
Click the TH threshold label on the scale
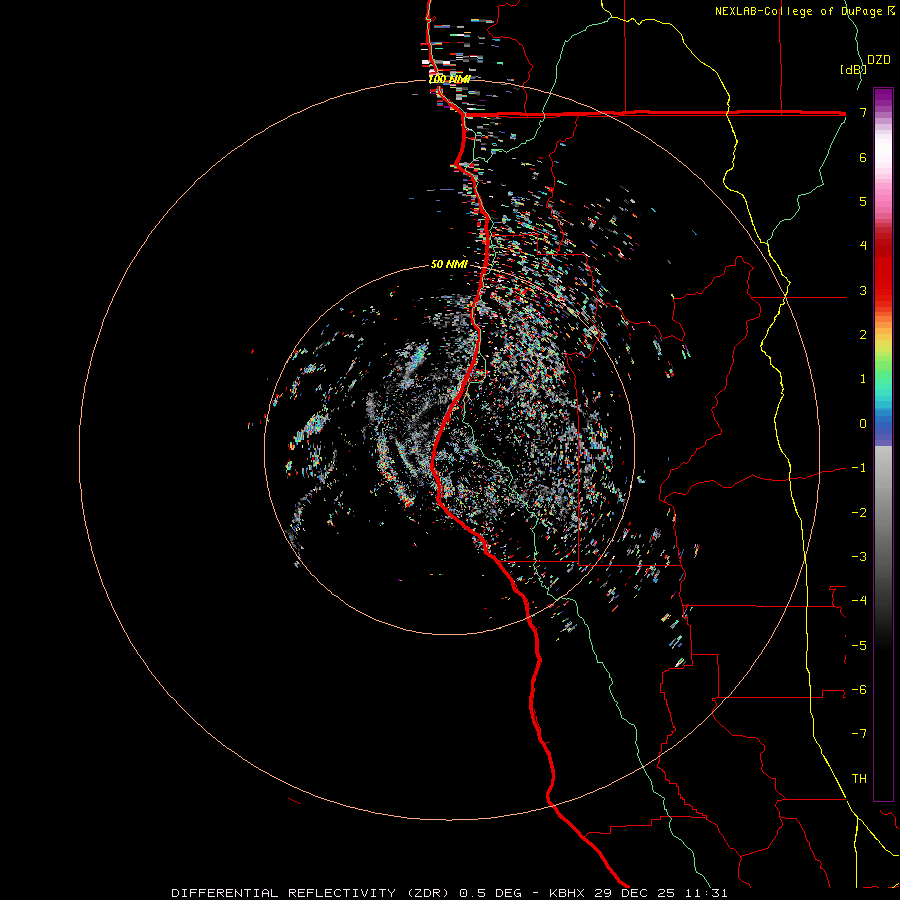coord(859,779)
